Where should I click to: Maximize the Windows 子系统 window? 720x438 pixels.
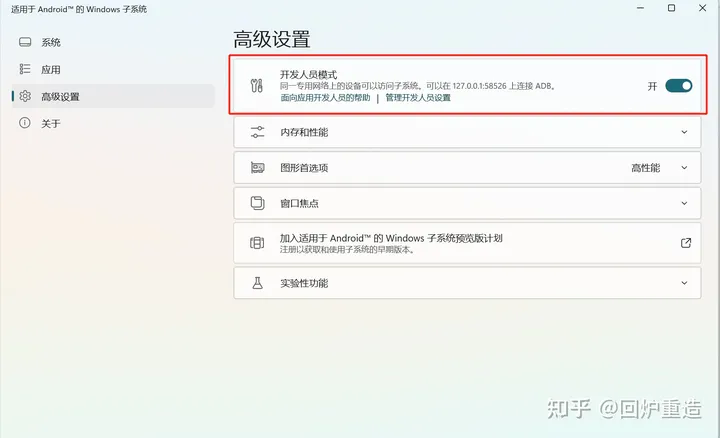(x=671, y=8)
